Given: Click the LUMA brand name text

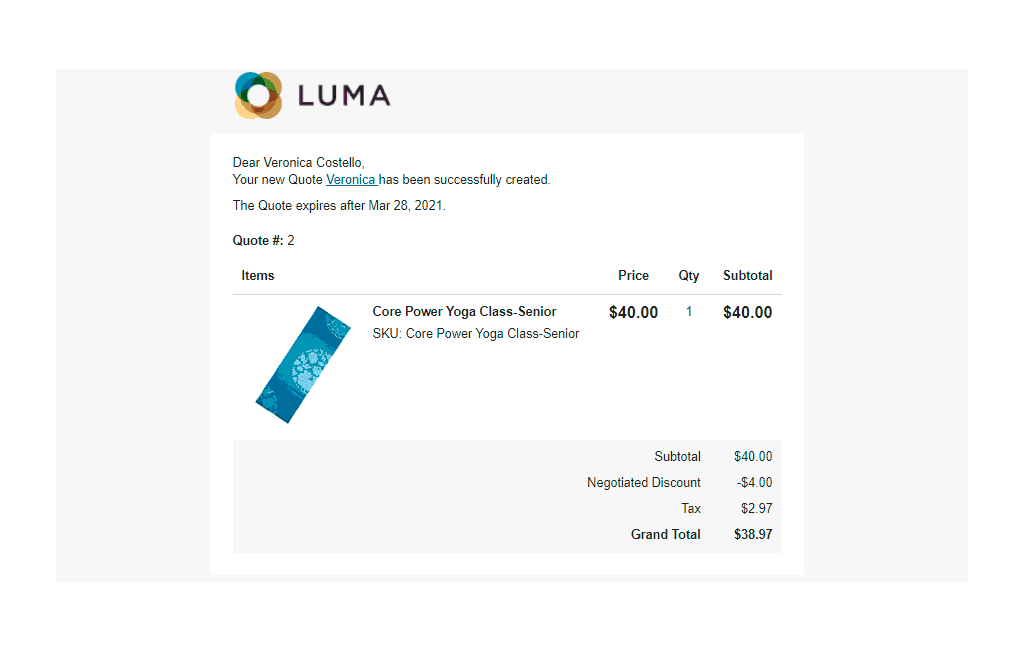Looking at the screenshot, I should [344, 96].
